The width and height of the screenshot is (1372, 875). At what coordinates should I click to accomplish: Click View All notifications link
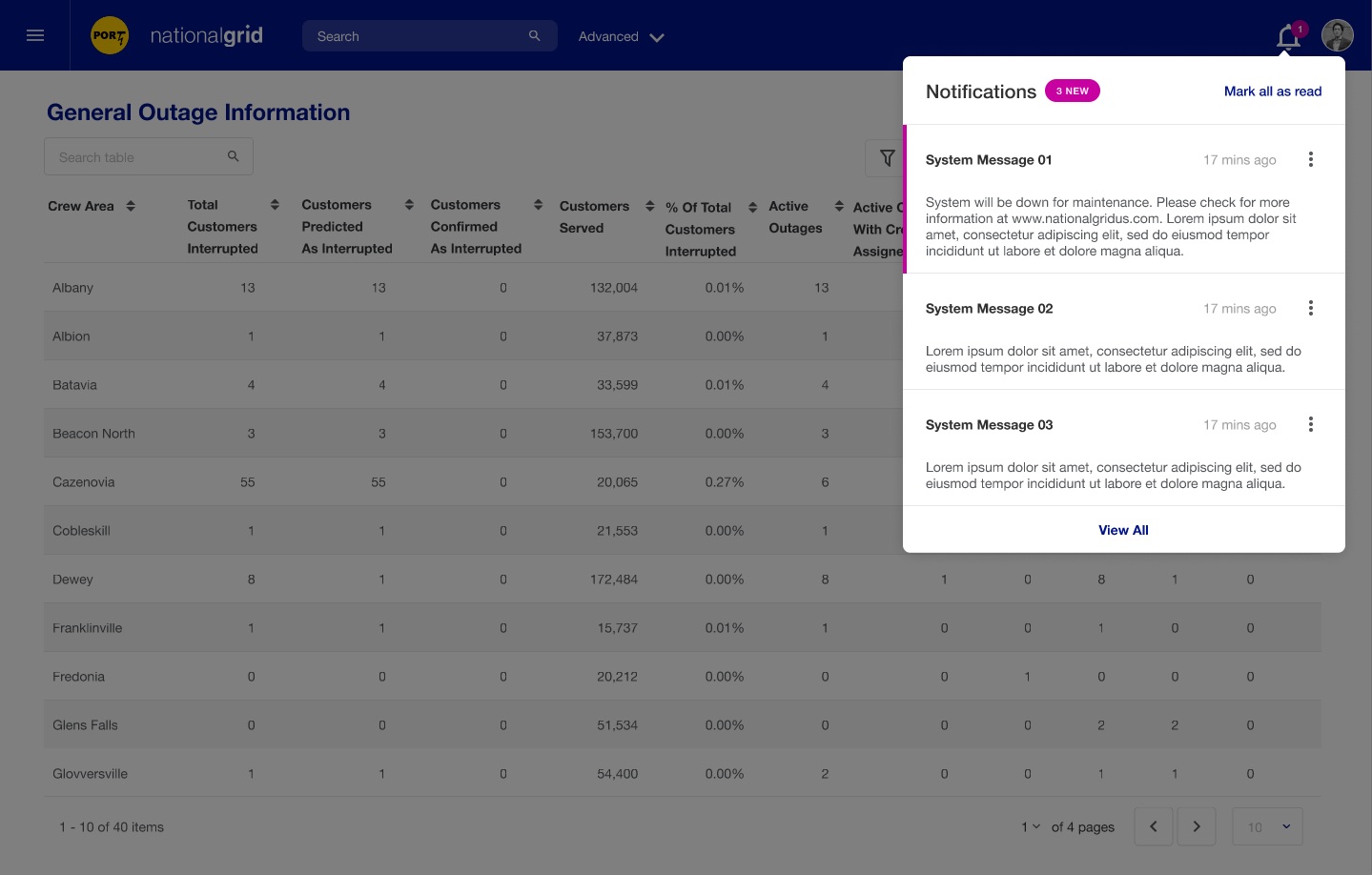pos(1123,530)
